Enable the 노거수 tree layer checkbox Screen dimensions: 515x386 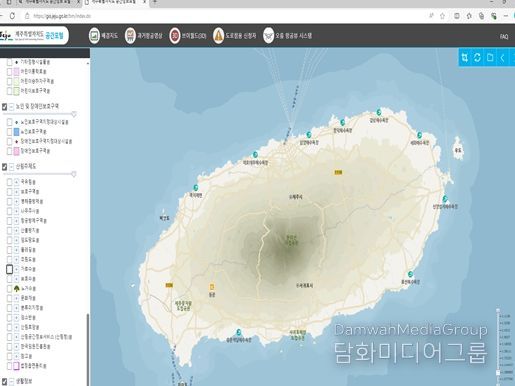pos(9,288)
